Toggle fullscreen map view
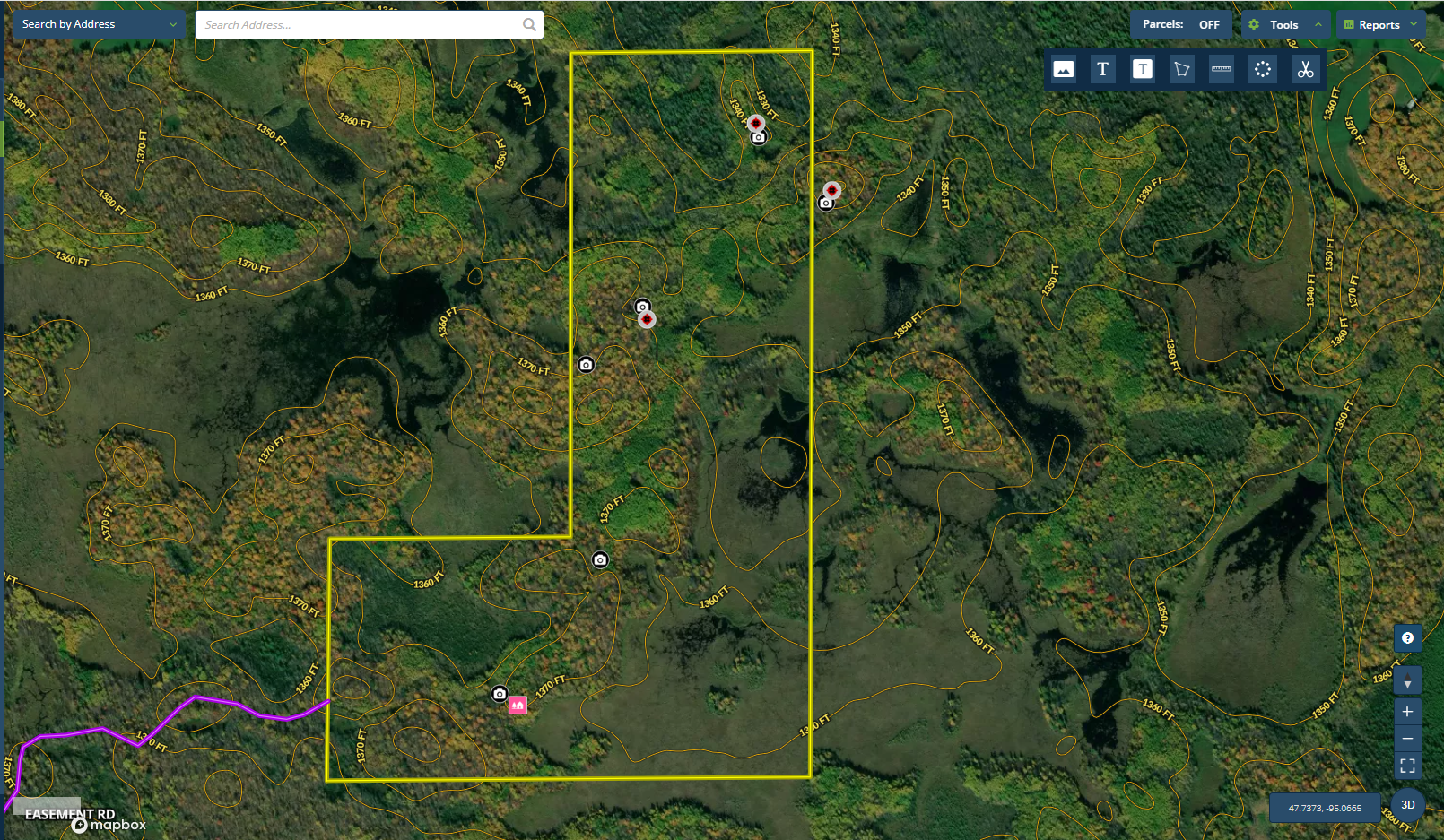Screen dimensions: 1444x840 (1407, 766)
